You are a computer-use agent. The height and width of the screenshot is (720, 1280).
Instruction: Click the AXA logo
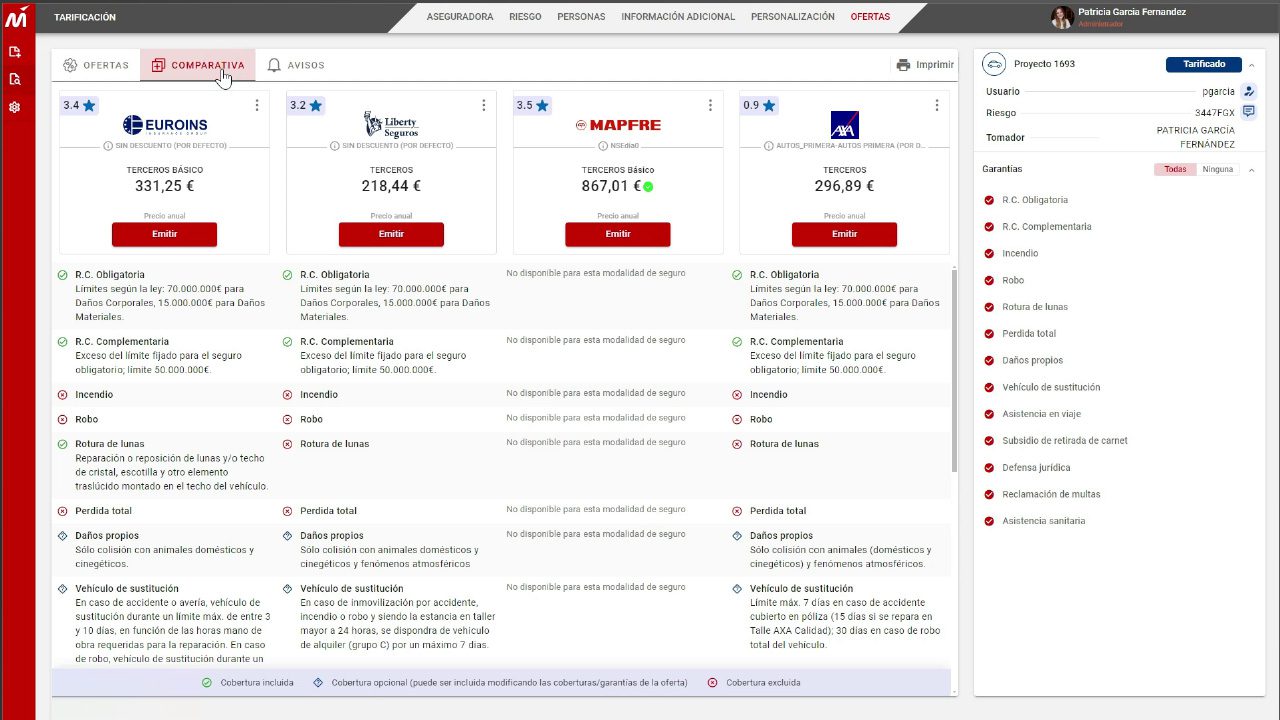[845, 125]
